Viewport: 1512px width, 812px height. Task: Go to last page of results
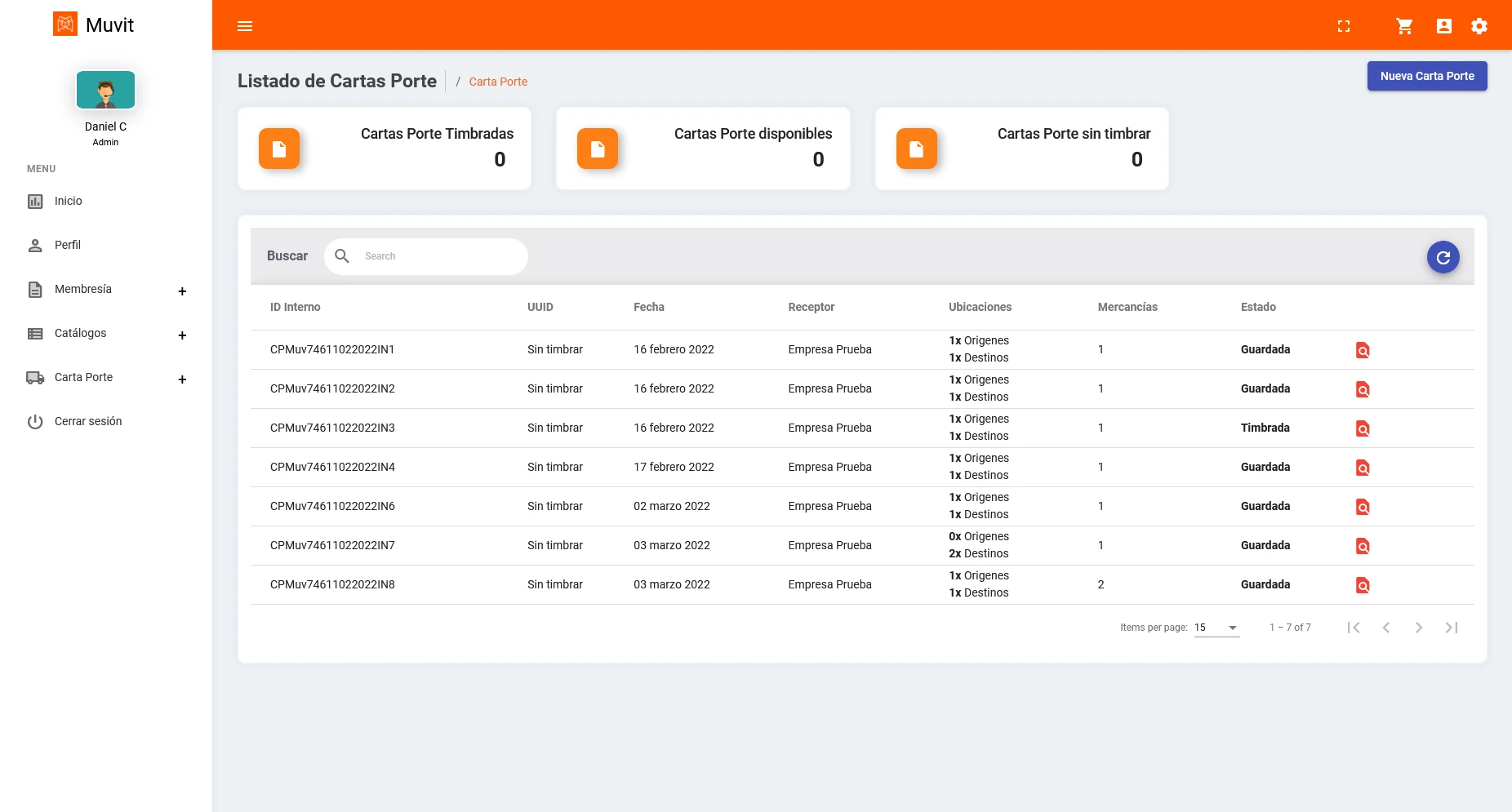(x=1452, y=628)
